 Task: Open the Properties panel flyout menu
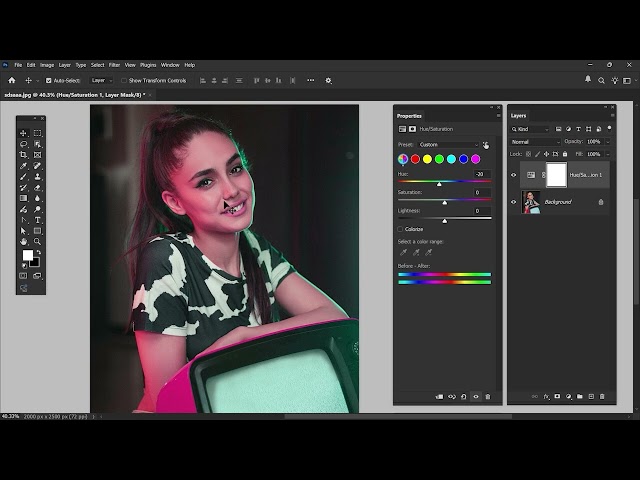pyautogui.click(x=498, y=116)
